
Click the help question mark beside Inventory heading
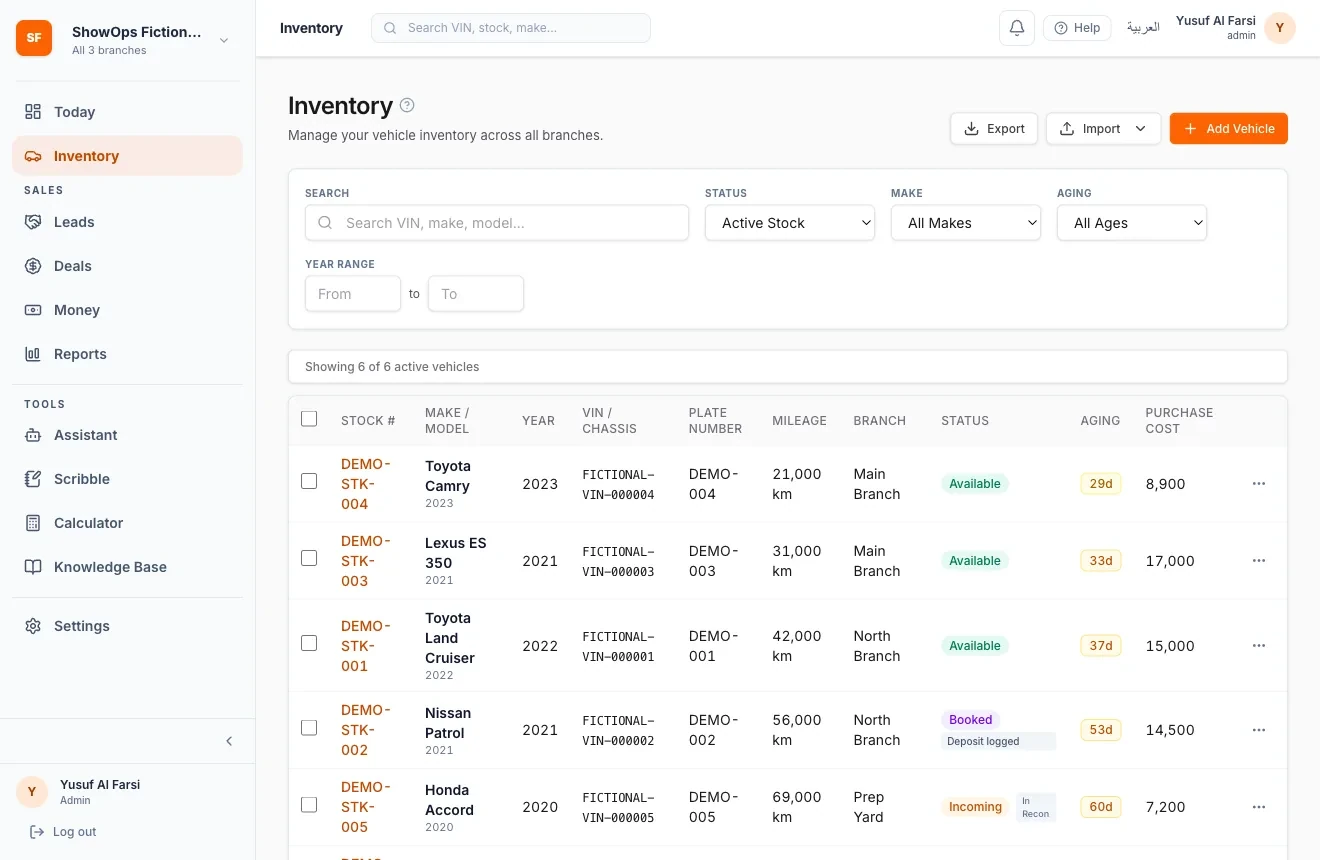tap(407, 105)
